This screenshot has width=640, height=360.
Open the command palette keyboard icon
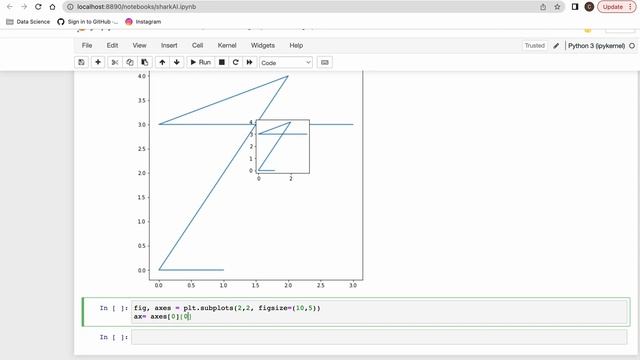pyautogui.click(x=324, y=62)
